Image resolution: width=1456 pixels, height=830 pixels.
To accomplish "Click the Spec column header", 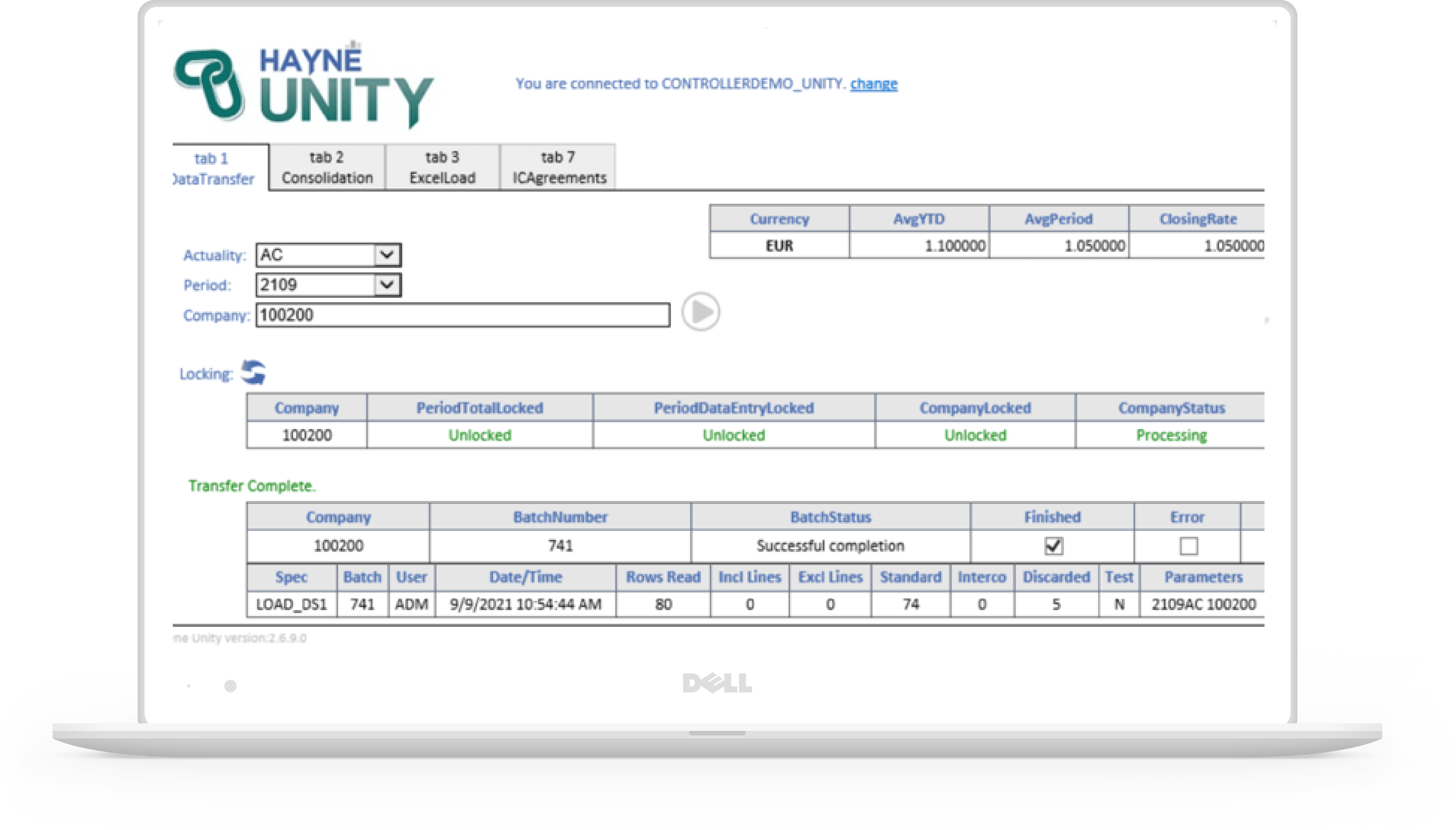I will point(292,577).
